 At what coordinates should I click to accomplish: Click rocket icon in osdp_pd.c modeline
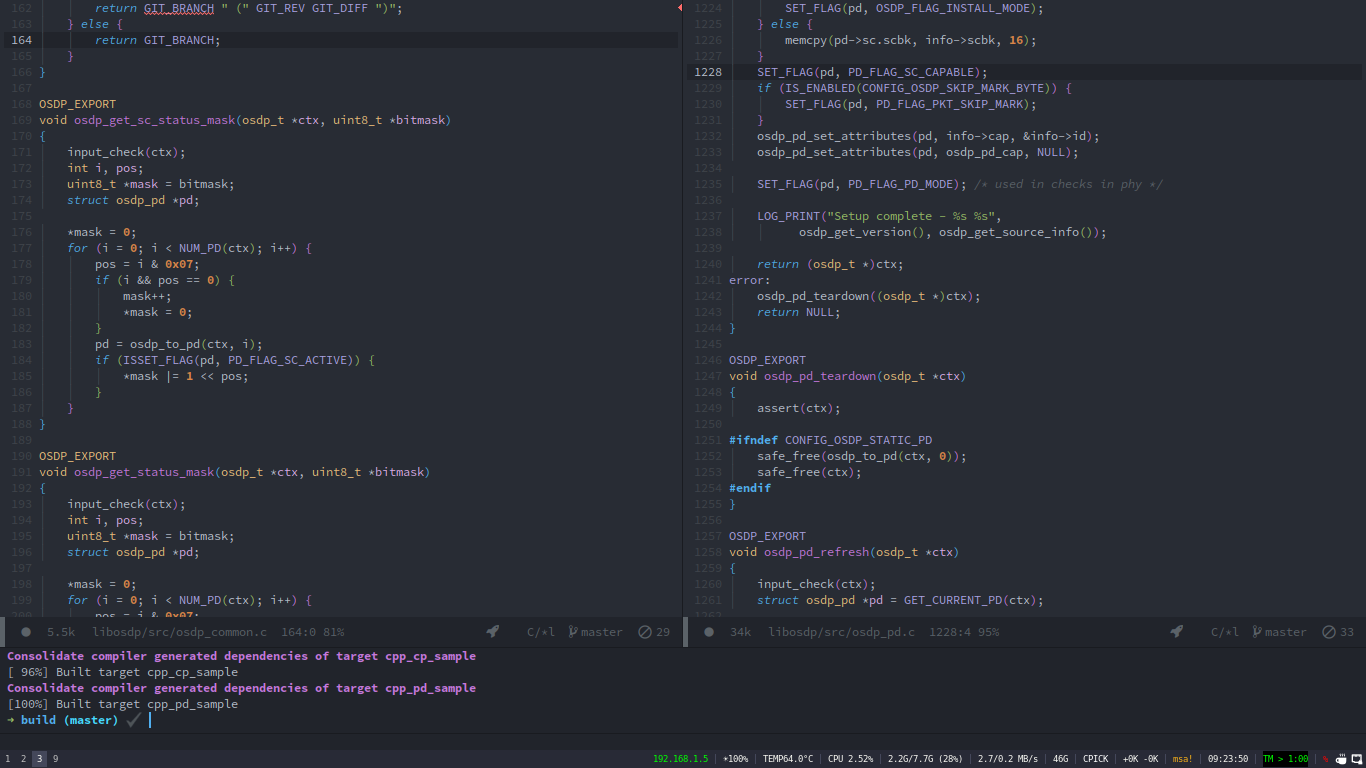[x=1177, y=632]
